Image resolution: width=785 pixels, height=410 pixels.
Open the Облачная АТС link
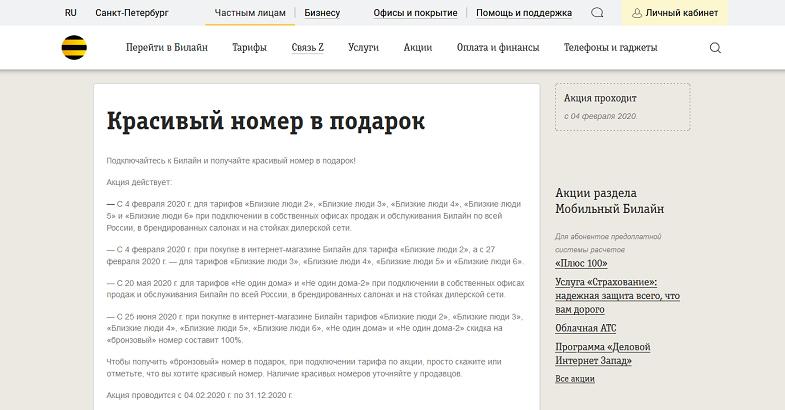(586, 328)
